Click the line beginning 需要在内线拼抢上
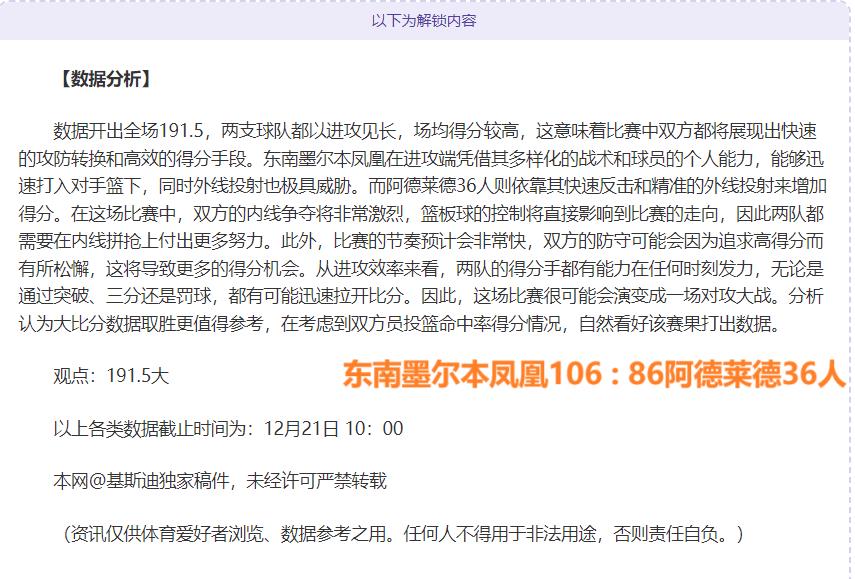The height and width of the screenshot is (579, 855). [x=421, y=241]
